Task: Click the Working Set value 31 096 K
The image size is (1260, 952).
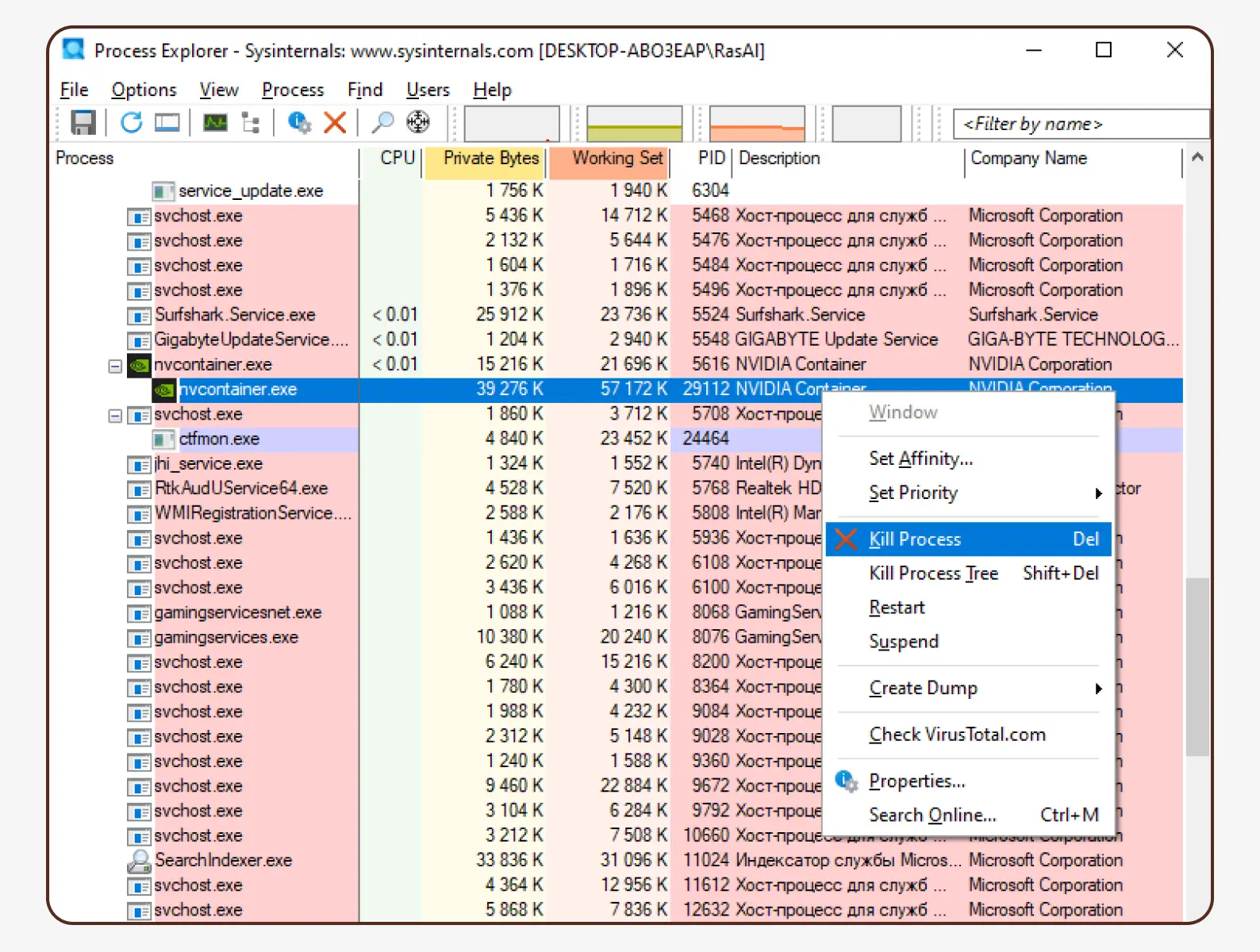Action: pyautogui.click(x=633, y=860)
